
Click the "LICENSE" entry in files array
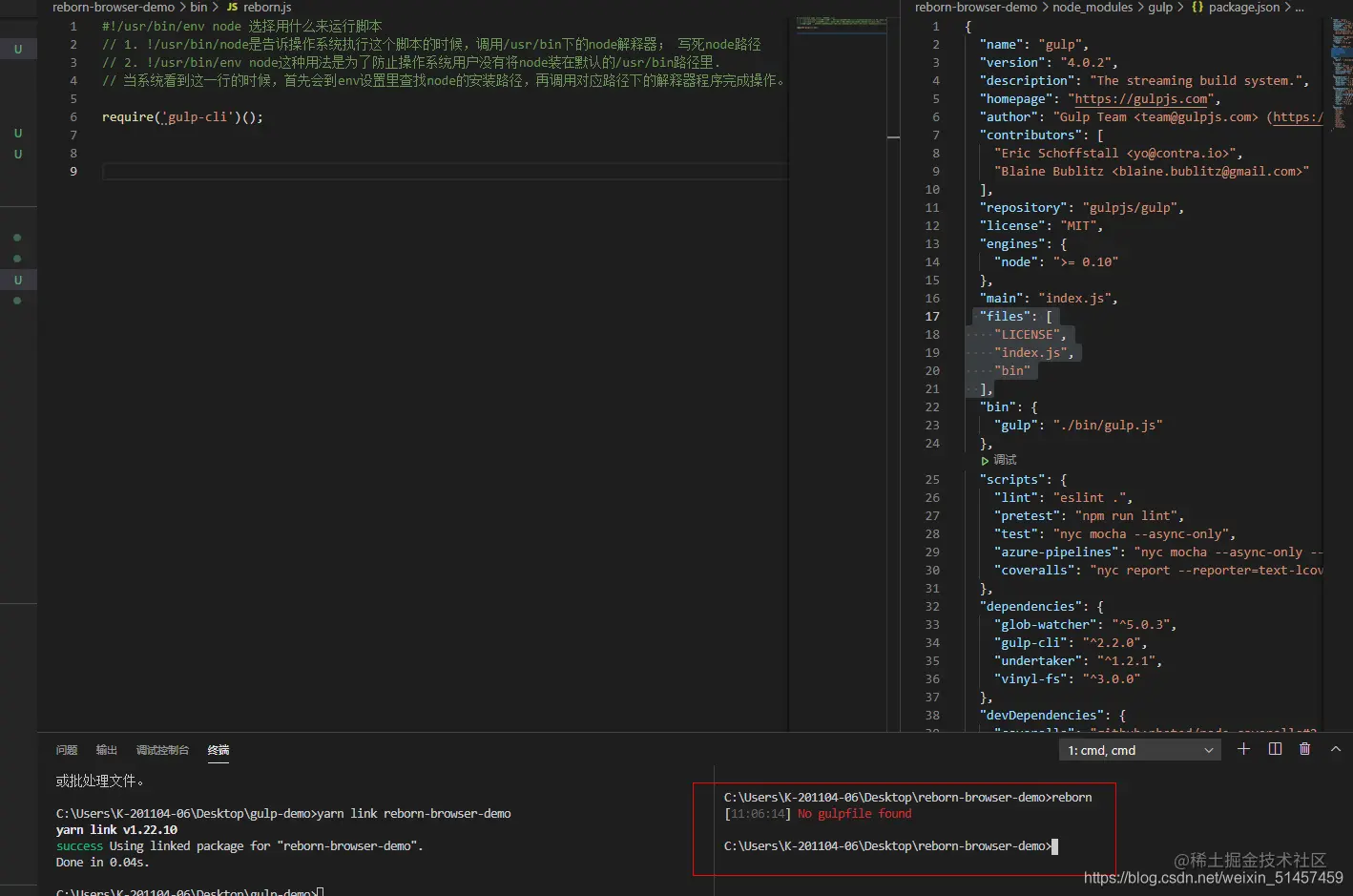pos(1030,334)
